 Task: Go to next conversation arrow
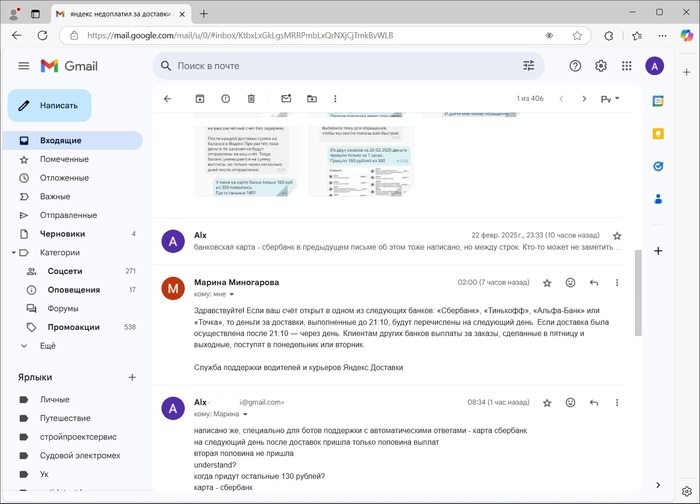tap(584, 99)
